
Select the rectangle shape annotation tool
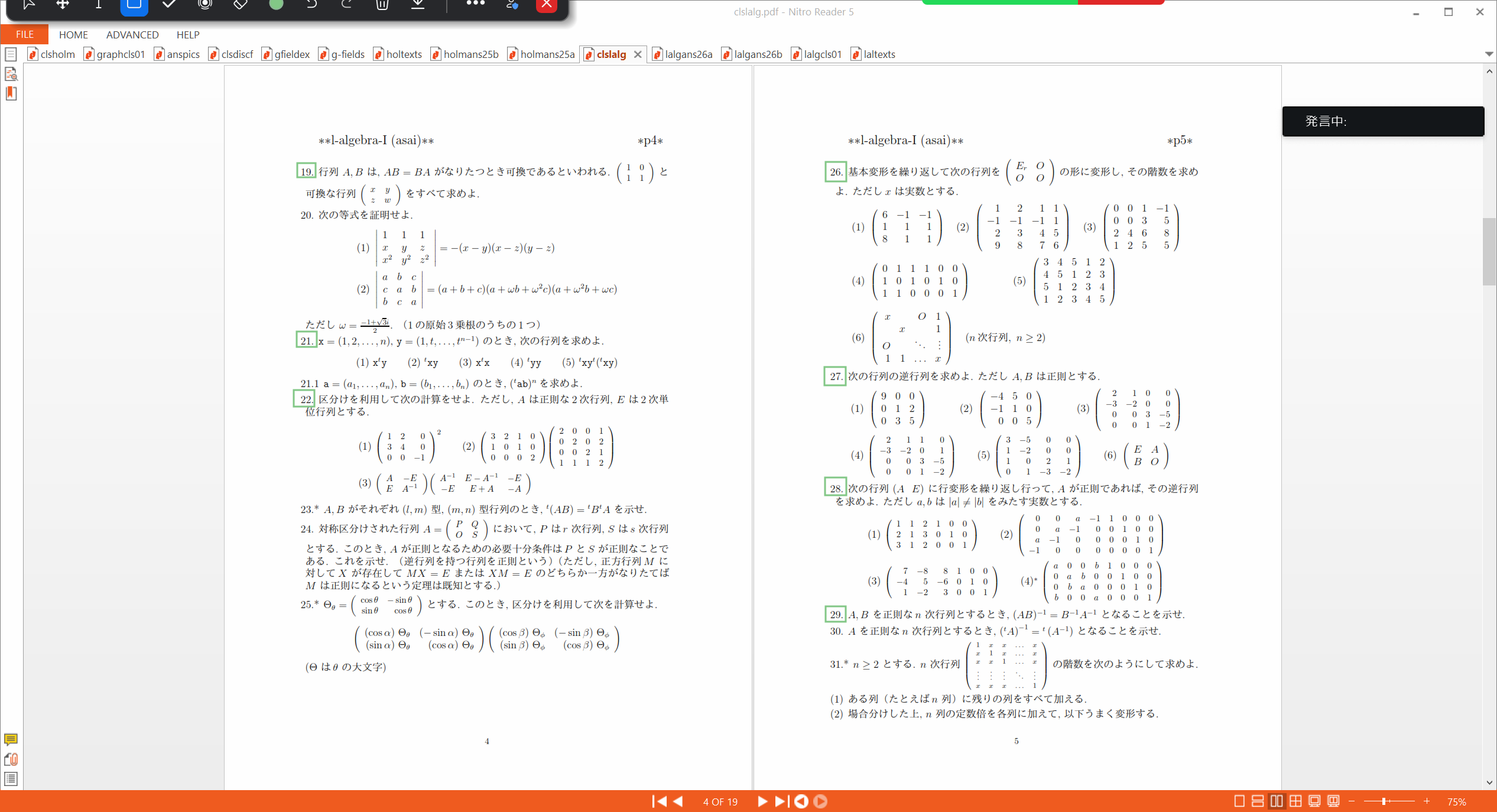134,6
